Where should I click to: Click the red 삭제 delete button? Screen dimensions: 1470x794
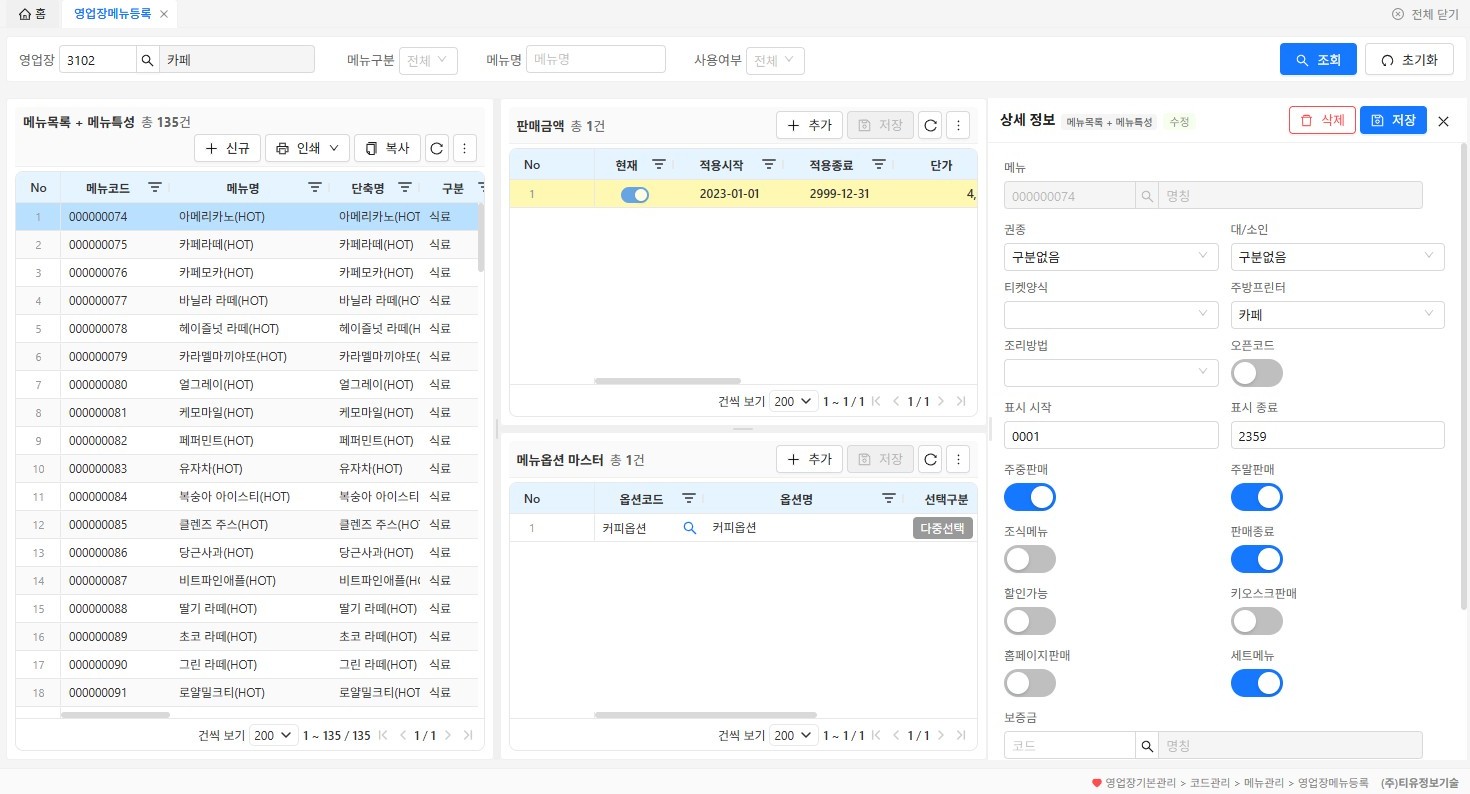pyautogui.click(x=1322, y=120)
